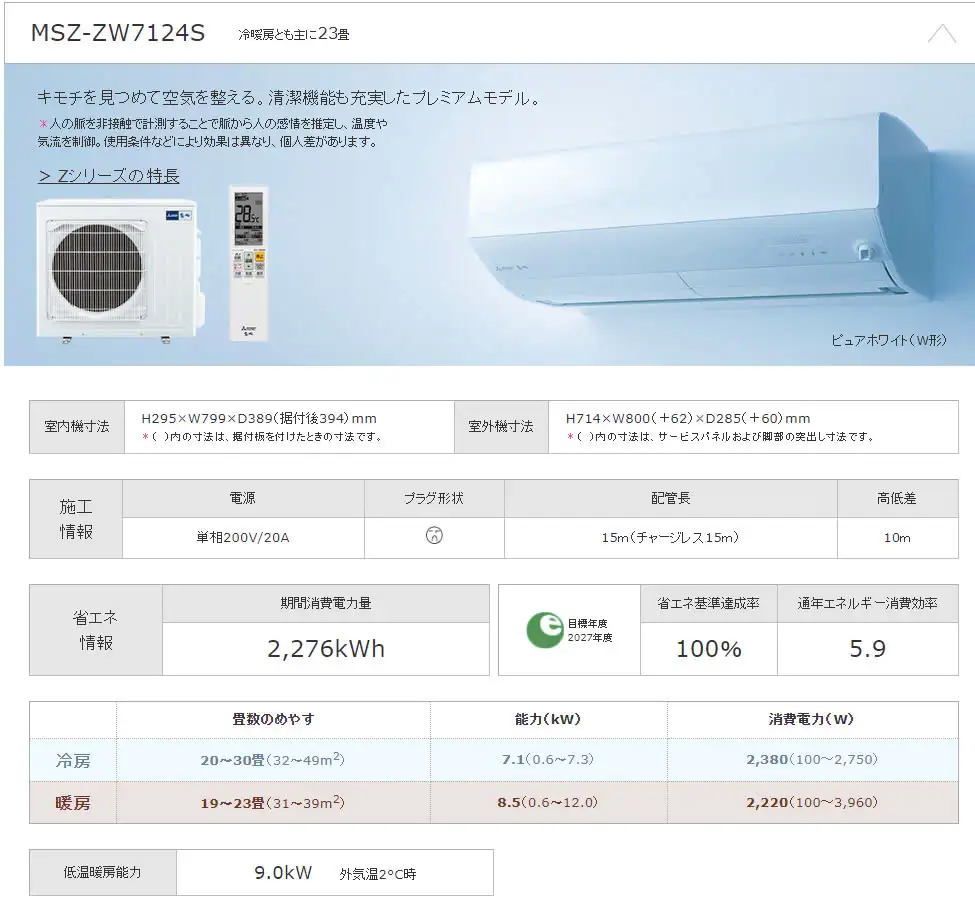Click the 施工情報 header cell
The height and width of the screenshot is (903, 975).
click(x=76, y=519)
